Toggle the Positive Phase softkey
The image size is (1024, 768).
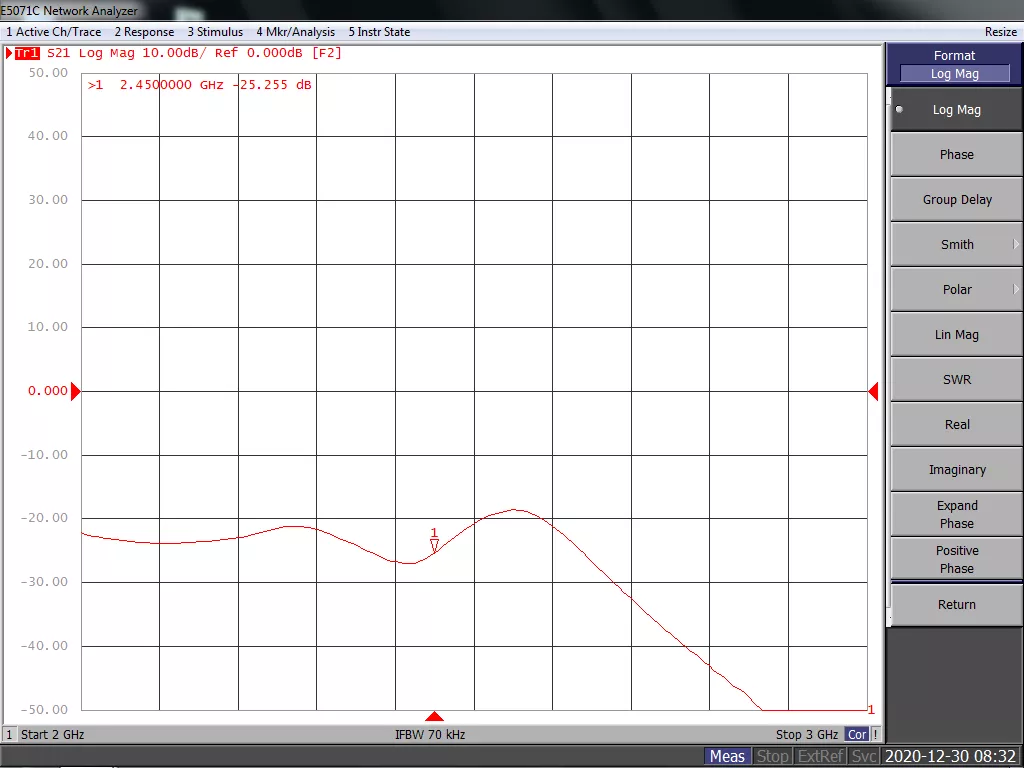pos(956,559)
